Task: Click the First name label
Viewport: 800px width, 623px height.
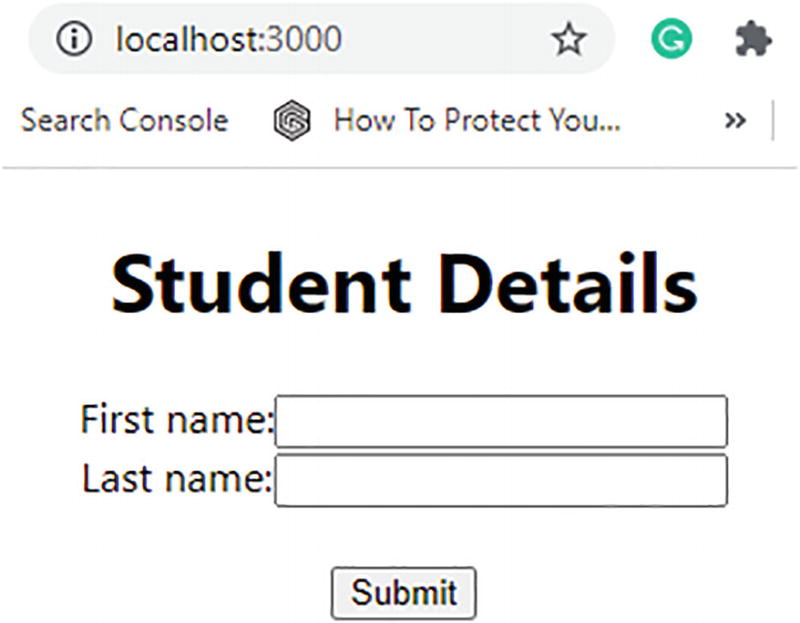Action: [x=176, y=420]
